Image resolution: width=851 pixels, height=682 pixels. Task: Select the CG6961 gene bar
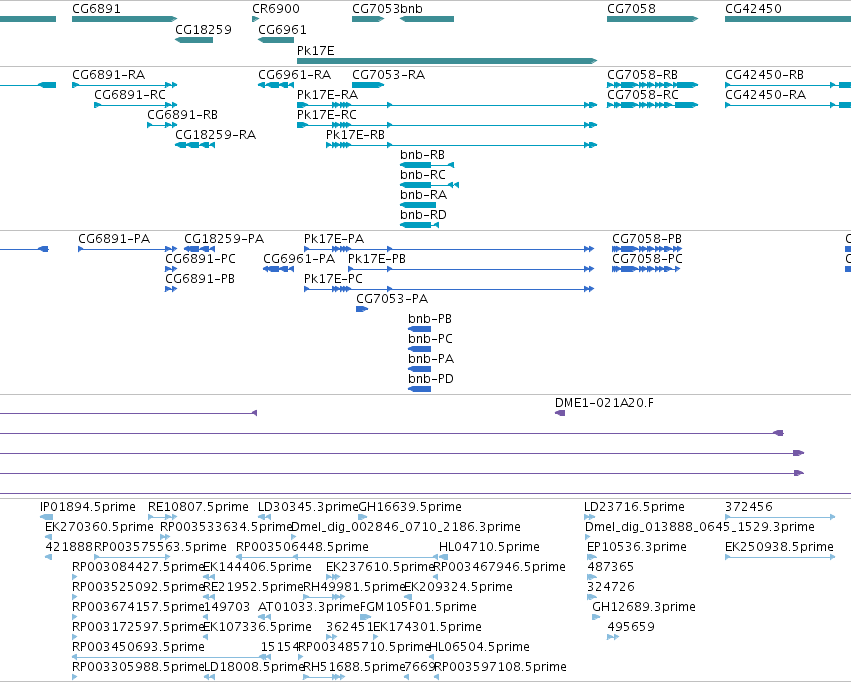tap(276, 40)
